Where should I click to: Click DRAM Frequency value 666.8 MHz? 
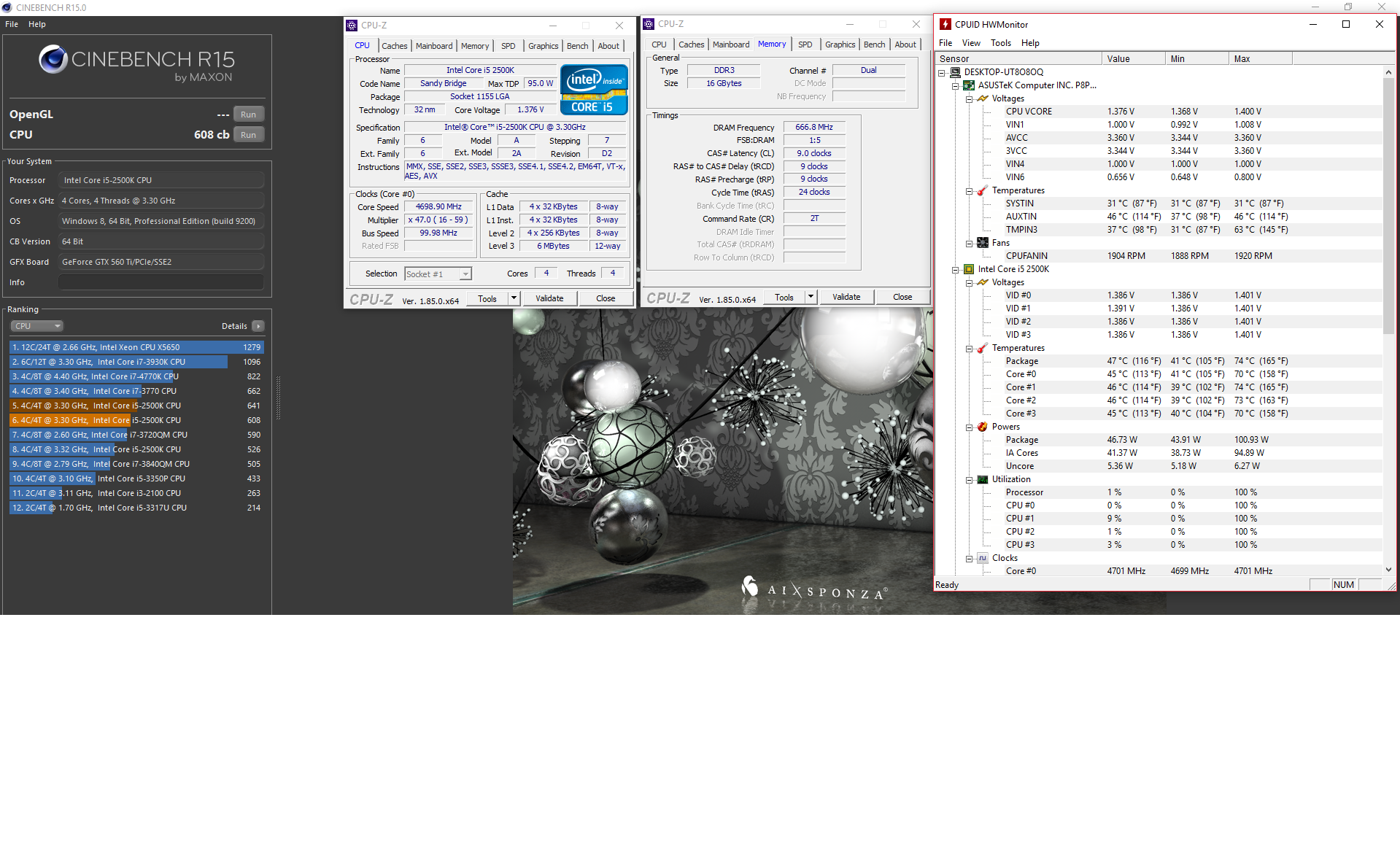(x=814, y=127)
